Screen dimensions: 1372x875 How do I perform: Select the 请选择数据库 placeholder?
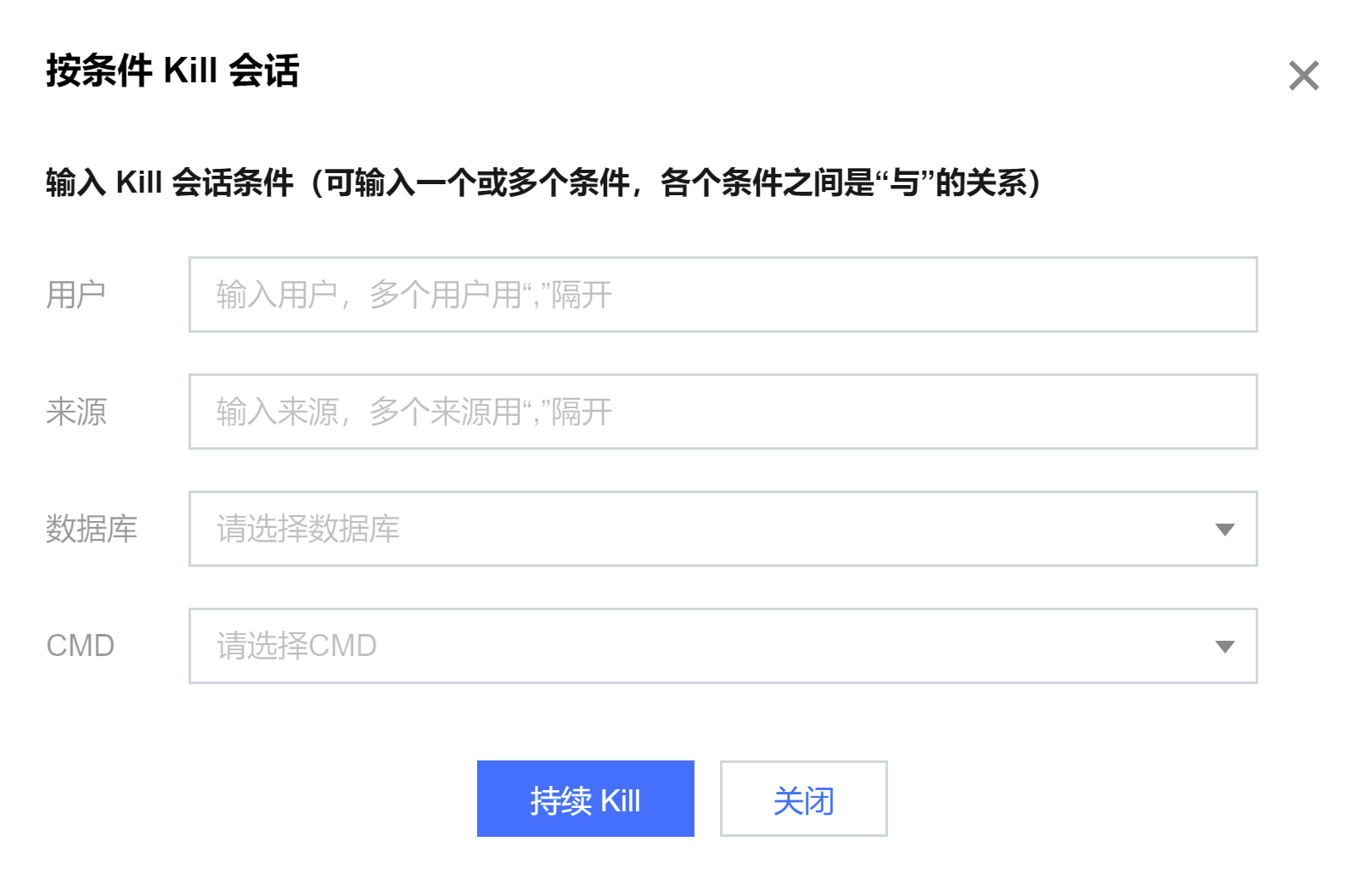coord(308,530)
